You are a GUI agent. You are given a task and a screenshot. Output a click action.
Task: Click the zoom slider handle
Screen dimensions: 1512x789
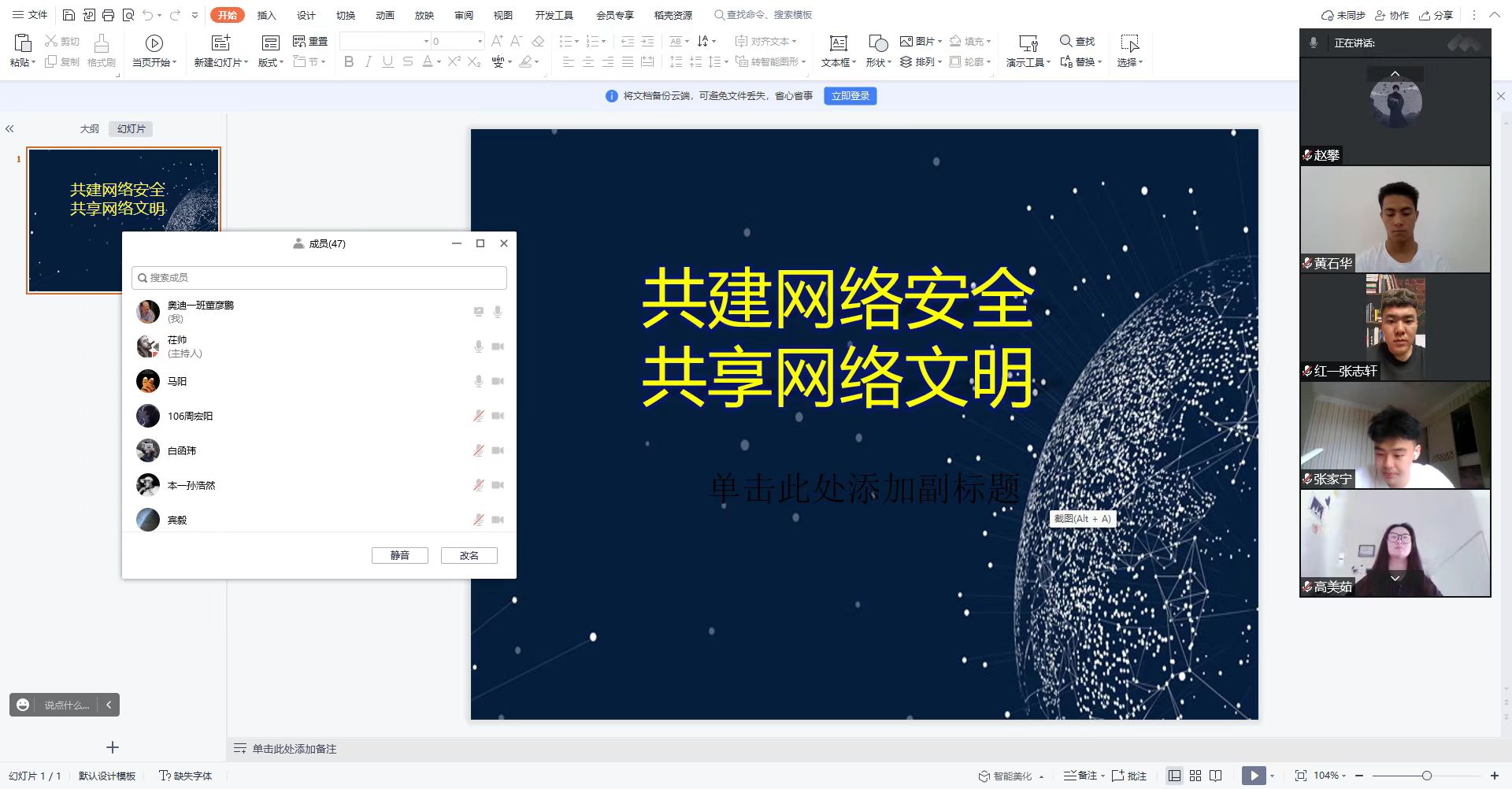1426,776
